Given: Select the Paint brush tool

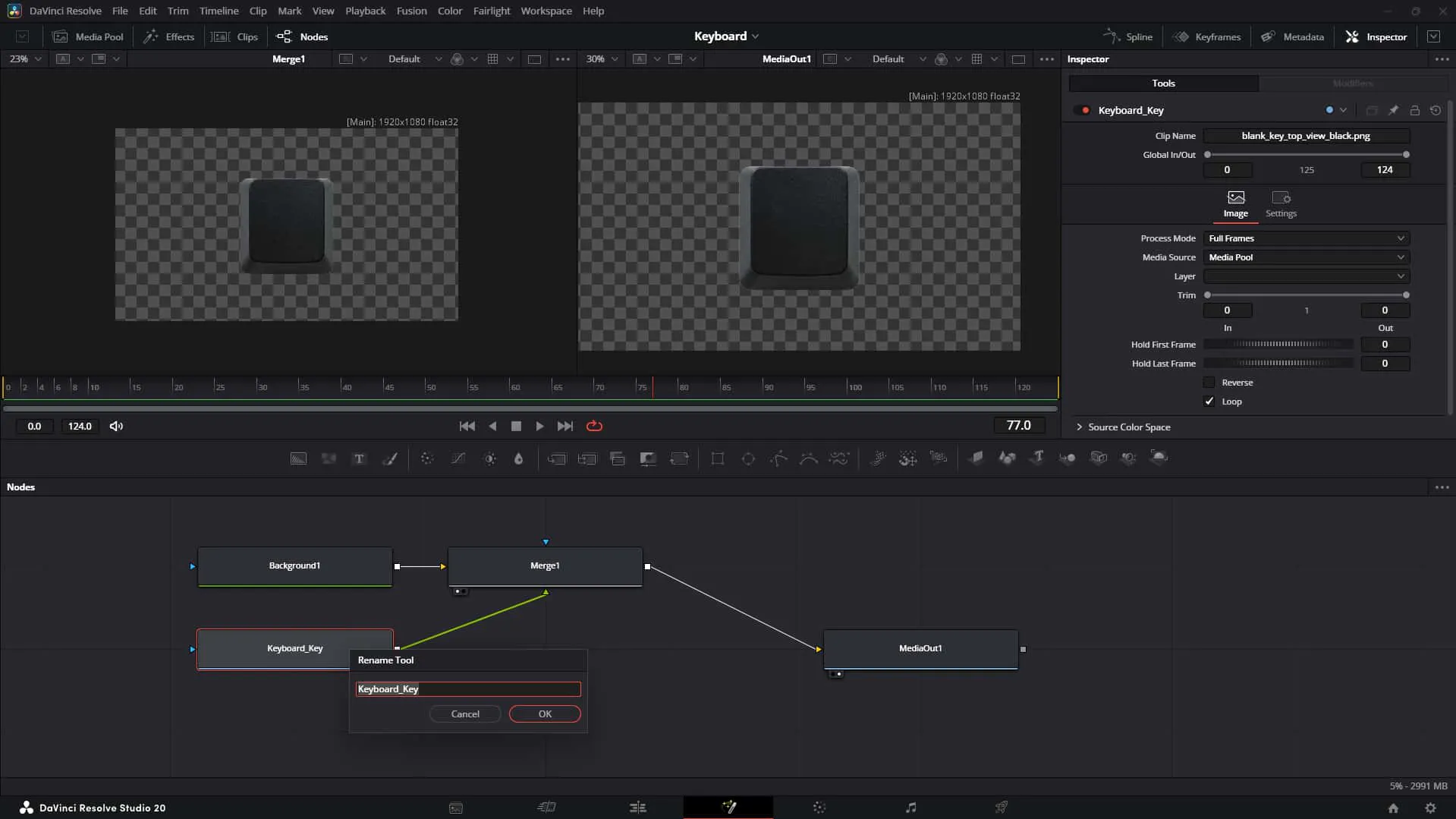Looking at the screenshot, I should pyautogui.click(x=390, y=458).
